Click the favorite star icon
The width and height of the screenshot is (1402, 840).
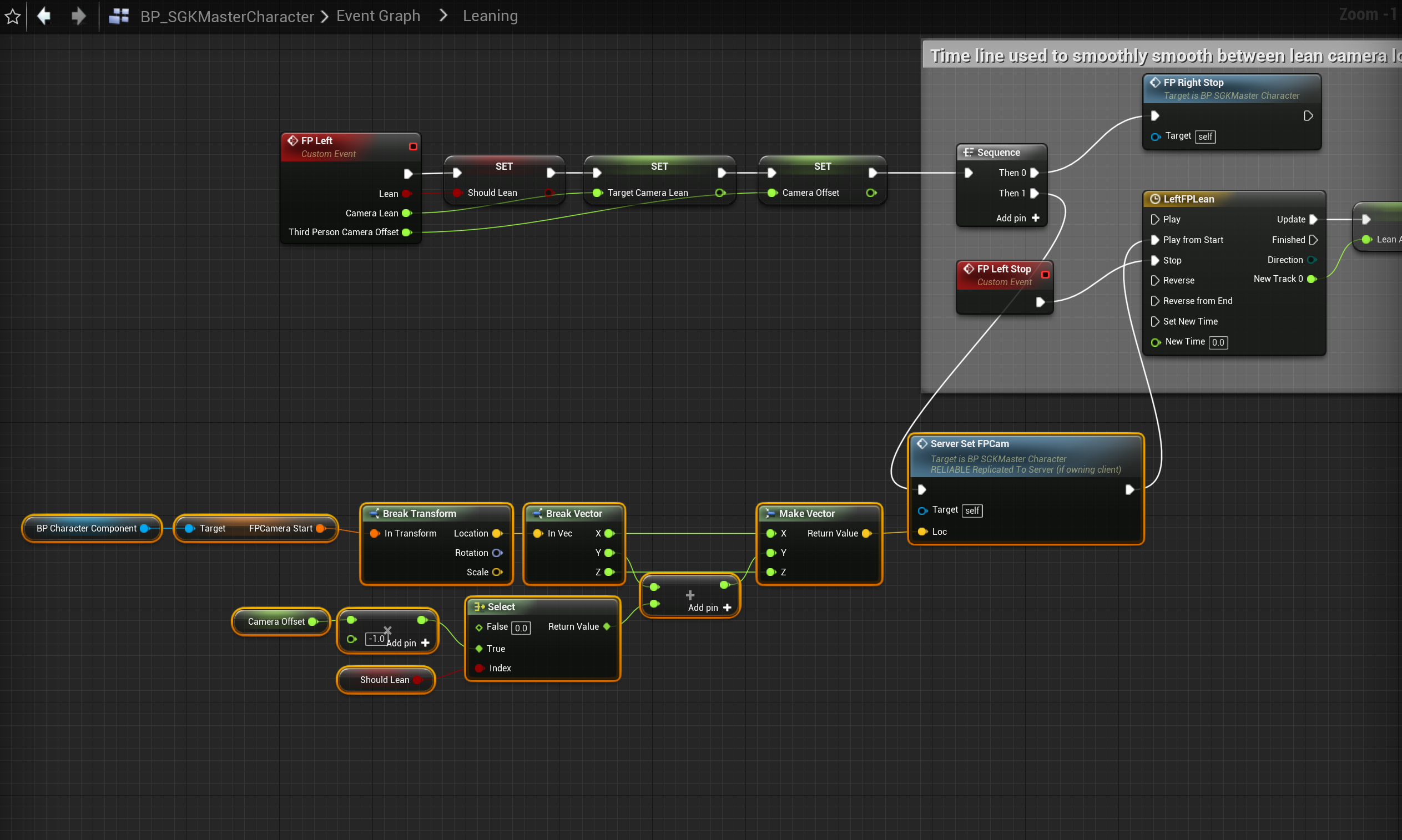[12, 16]
